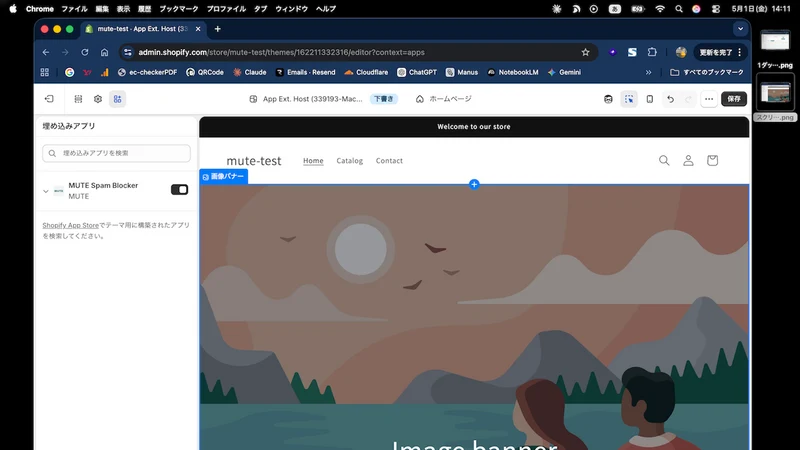Open the Shopify App Store link
Viewport: 800px width, 450px height.
tap(70, 225)
